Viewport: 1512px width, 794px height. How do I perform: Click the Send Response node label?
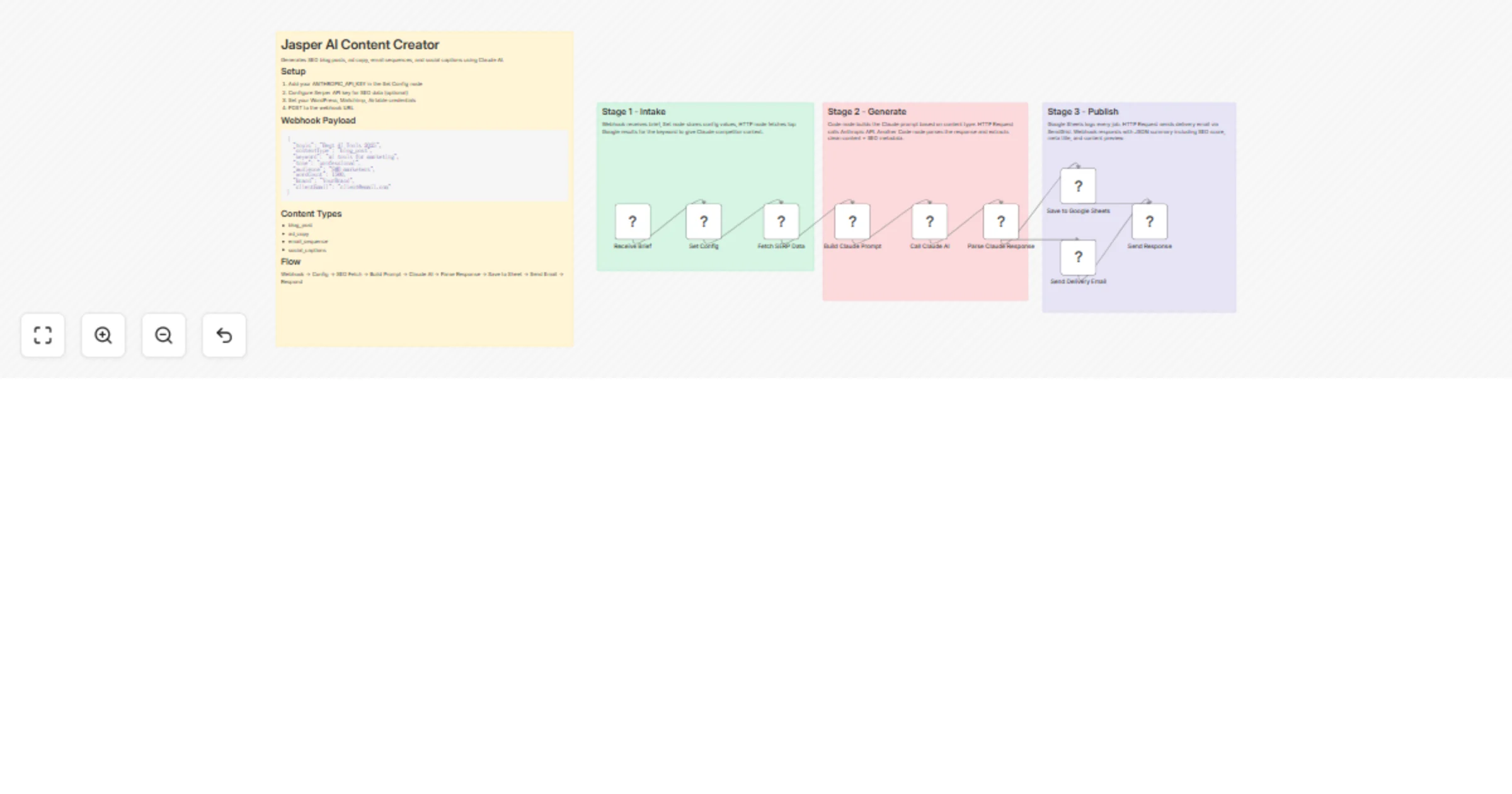click(x=1150, y=246)
